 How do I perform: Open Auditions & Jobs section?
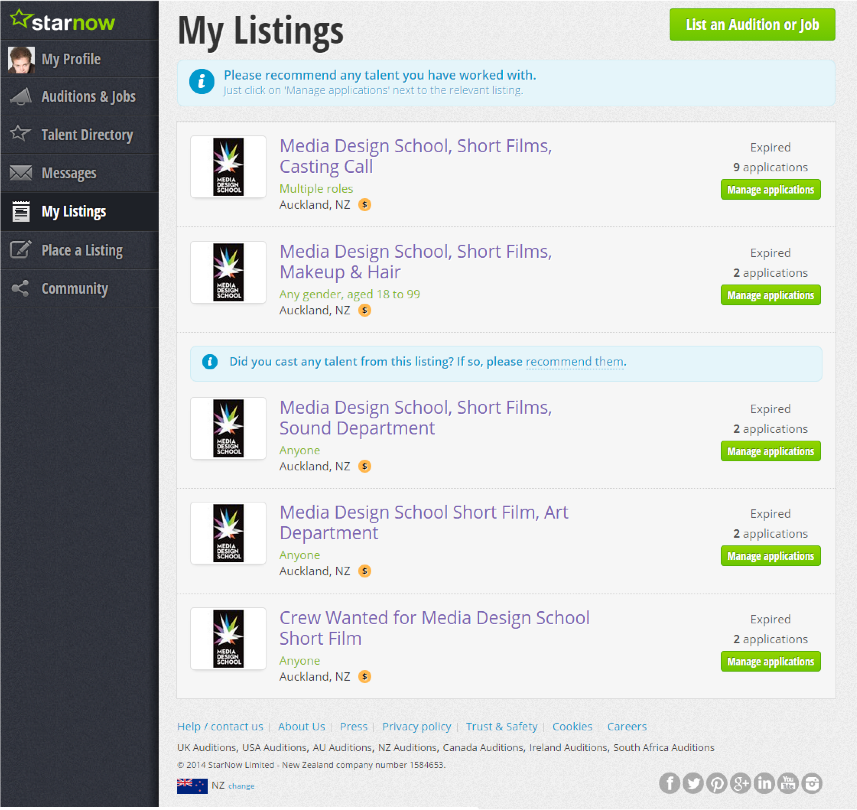(x=80, y=97)
